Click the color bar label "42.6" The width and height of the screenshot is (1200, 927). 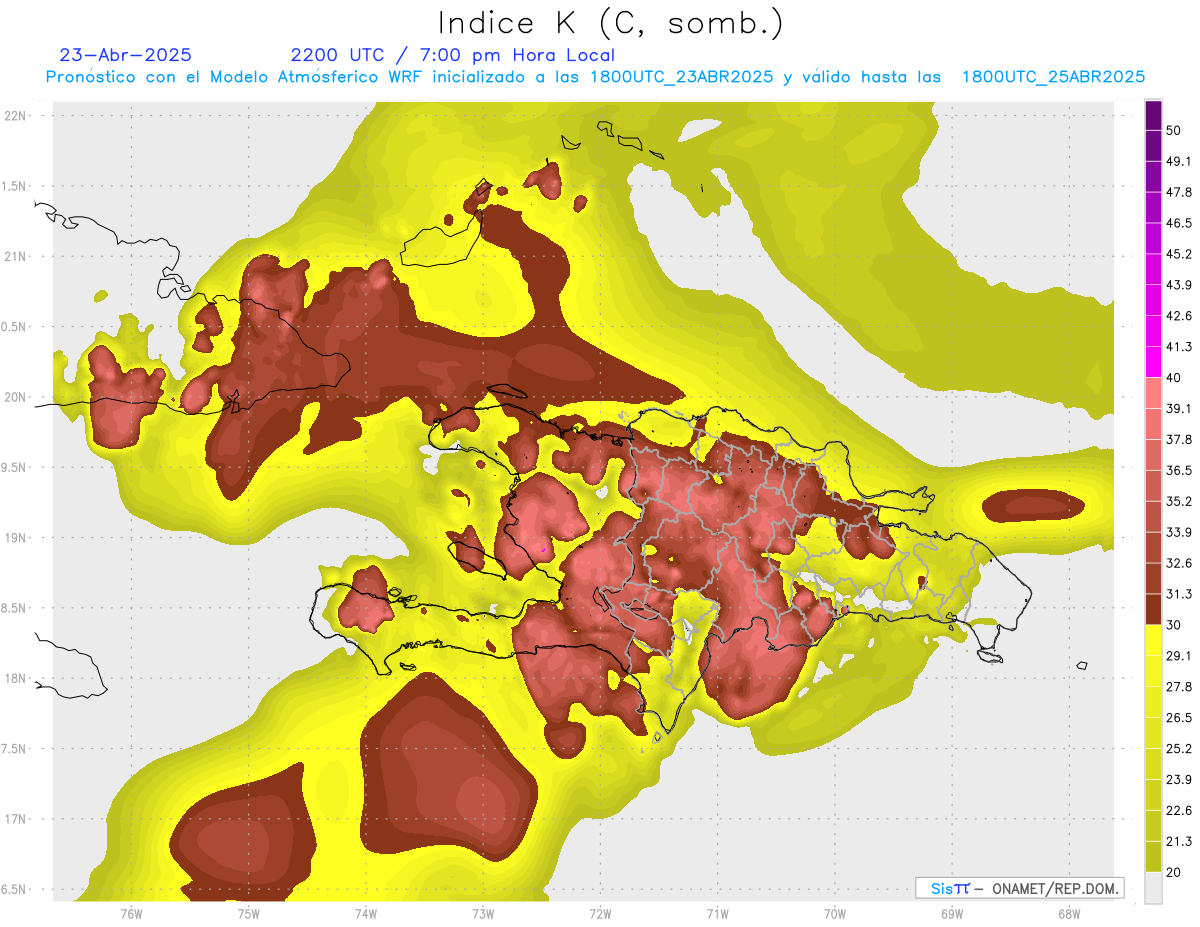coord(1179,316)
